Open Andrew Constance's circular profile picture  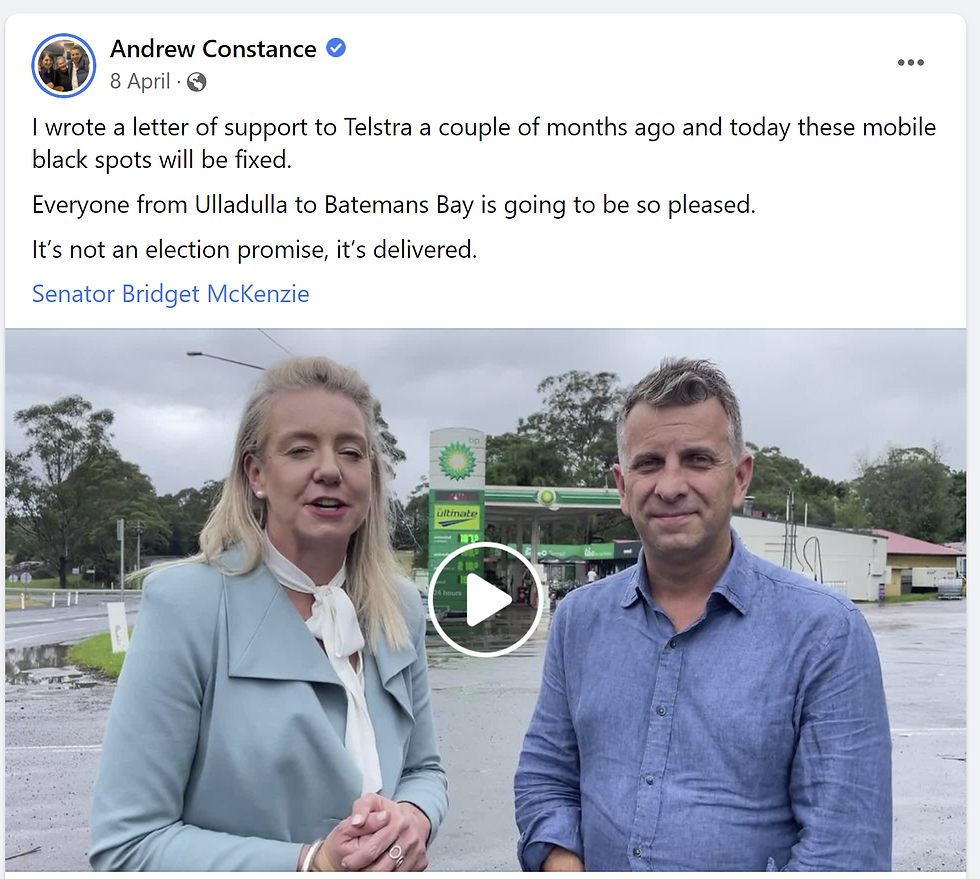tap(64, 65)
